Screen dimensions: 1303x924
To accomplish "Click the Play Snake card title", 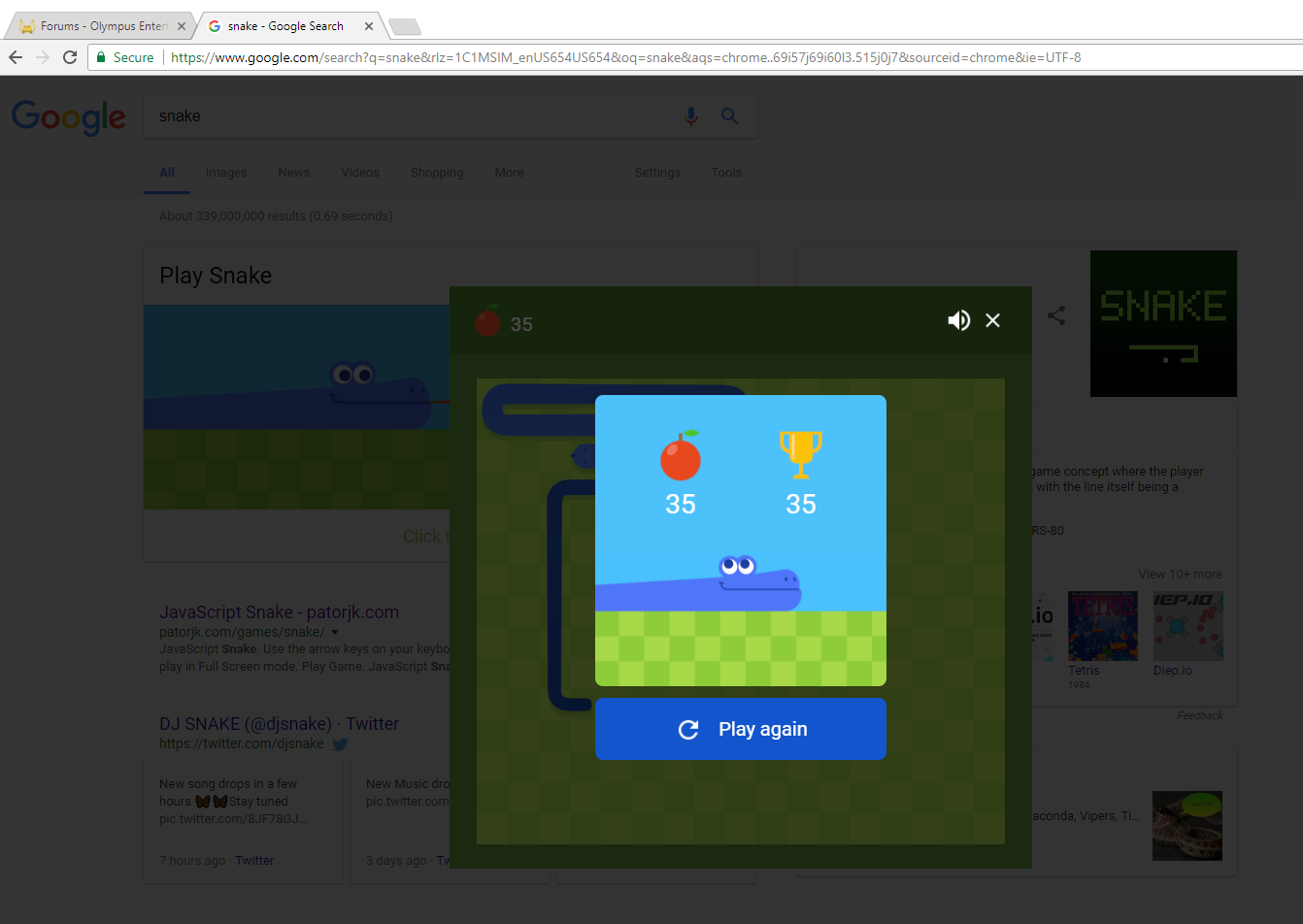I will (x=216, y=276).
